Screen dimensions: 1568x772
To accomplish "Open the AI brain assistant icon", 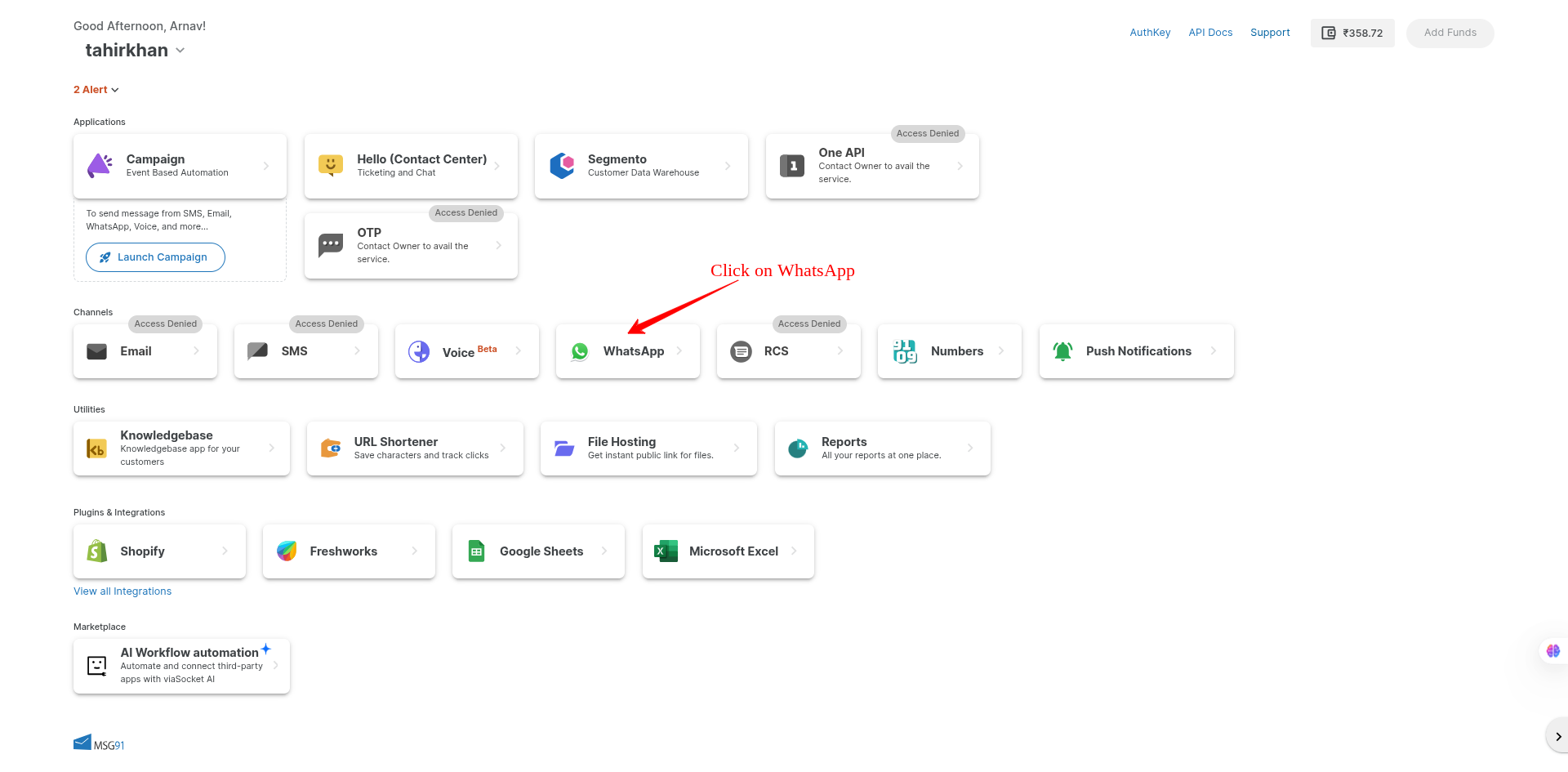I will point(1553,651).
